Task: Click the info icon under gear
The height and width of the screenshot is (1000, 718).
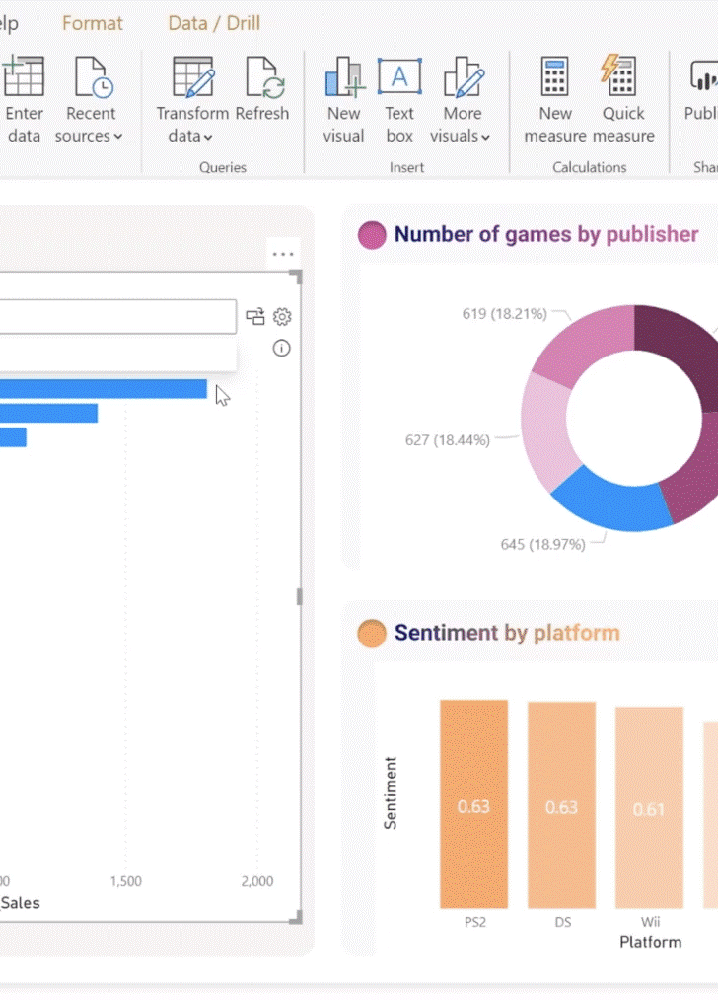Action: (281, 348)
